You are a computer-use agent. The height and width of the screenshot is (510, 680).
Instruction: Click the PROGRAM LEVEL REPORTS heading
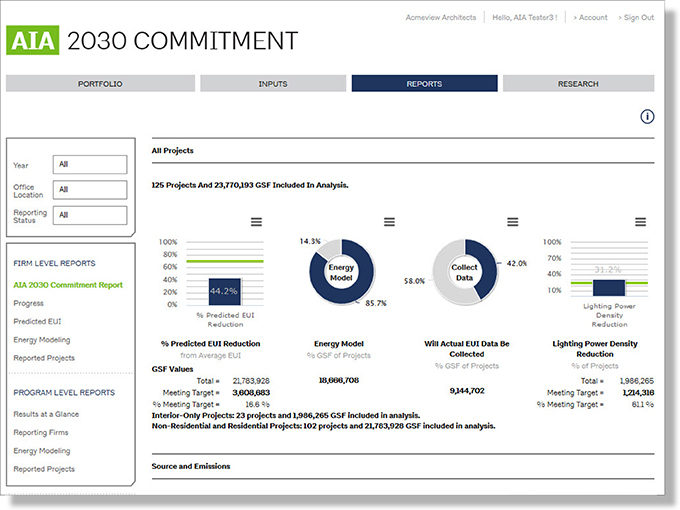coord(64,392)
